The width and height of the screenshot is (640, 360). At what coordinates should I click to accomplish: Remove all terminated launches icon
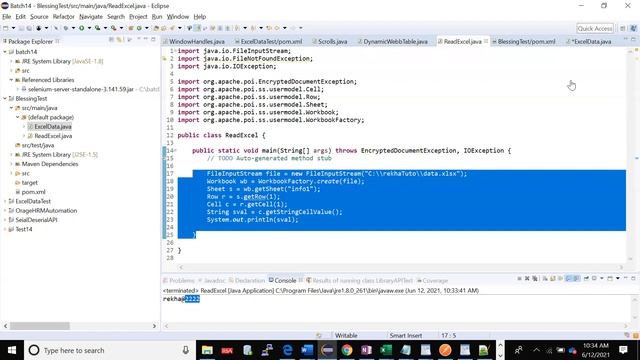[x=535, y=278]
